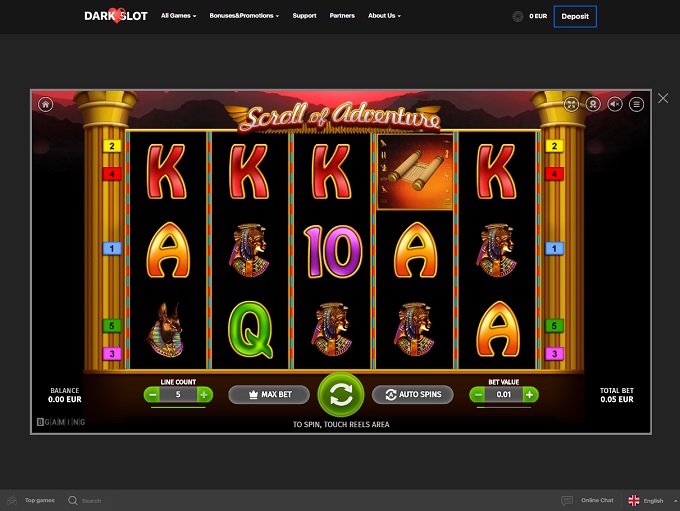680x511 pixels.
Task: Click the Online Chat icon
Action: [x=567, y=501]
